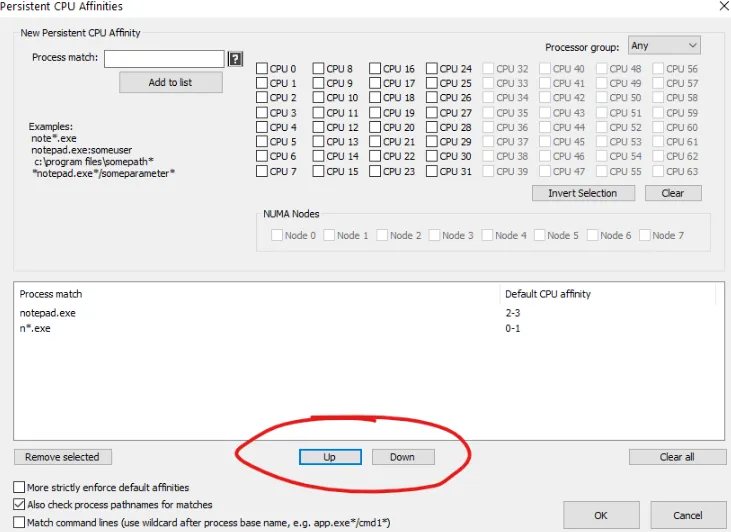
Task: Click the 0-1 affinity value
Action: [x=513, y=328]
